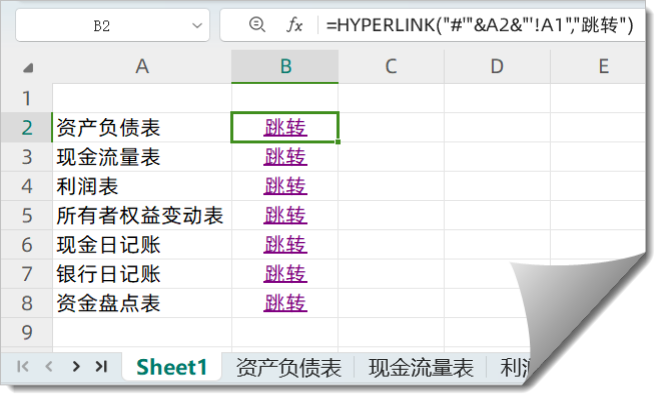Select row 2 header
This screenshot has width=662, height=401.
[27, 127]
